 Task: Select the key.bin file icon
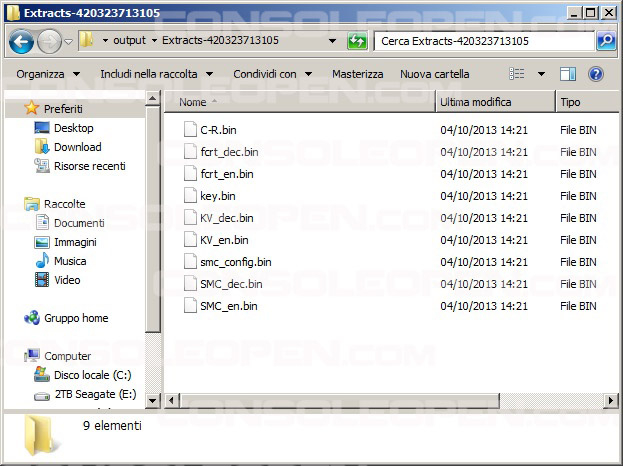click(193, 196)
